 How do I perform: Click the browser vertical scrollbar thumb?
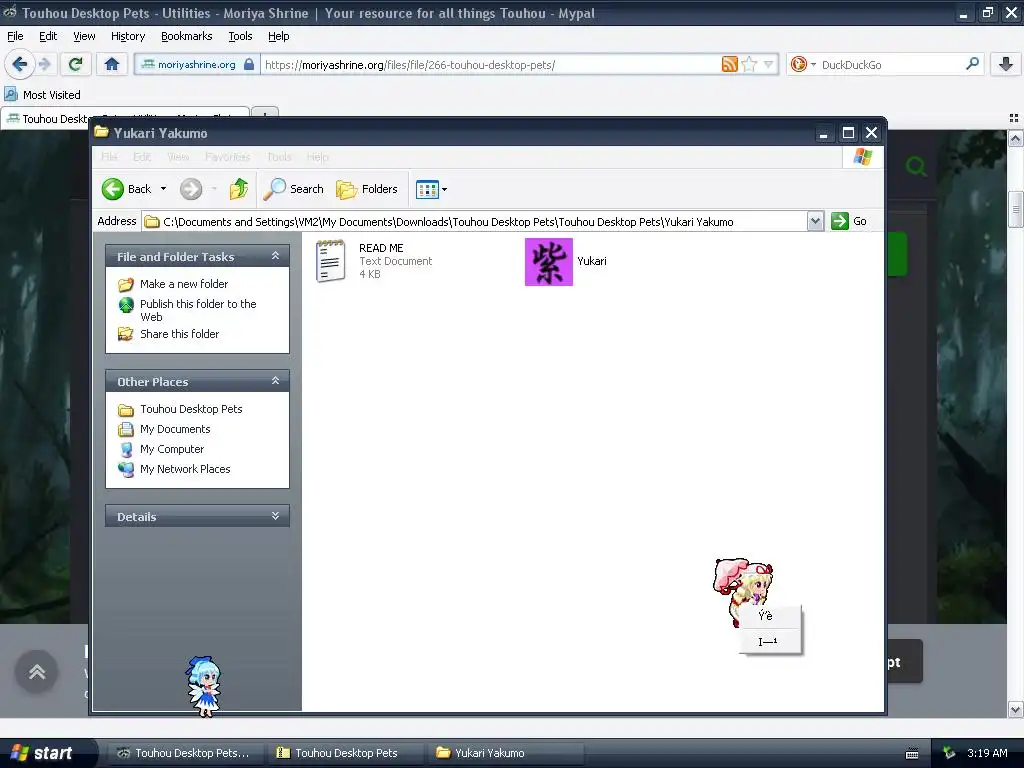click(x=1016, y=210)
